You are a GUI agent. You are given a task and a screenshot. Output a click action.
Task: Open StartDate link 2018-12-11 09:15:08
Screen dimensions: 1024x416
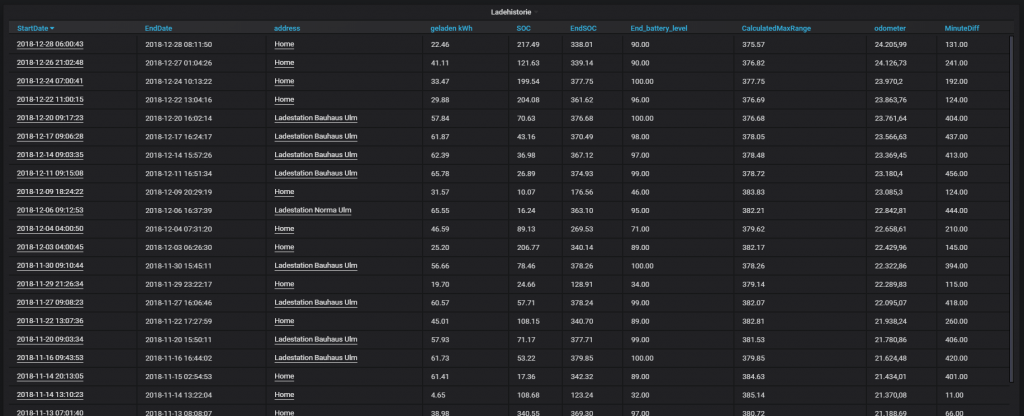(50, 173)
